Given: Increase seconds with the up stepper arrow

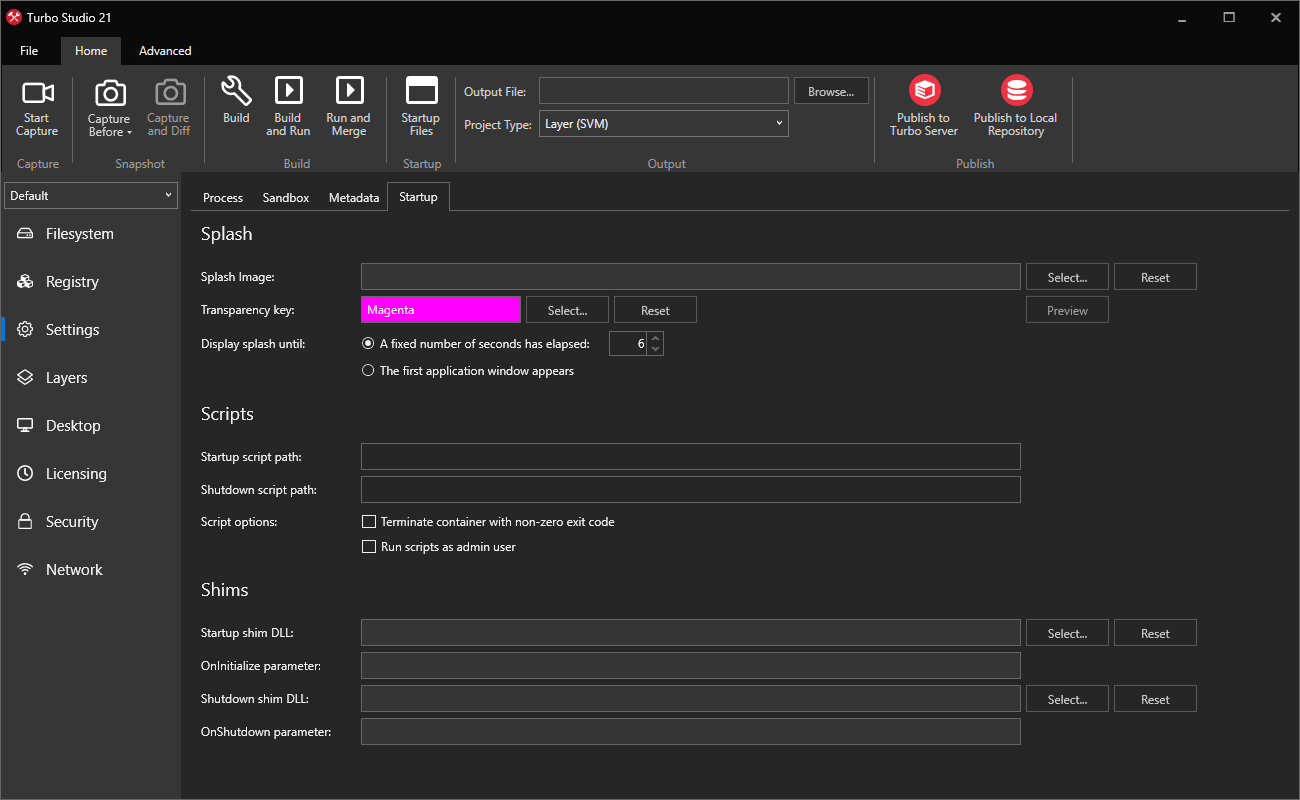Looking at the screenshot, I should pyautogui.click(x=655, y=338).
